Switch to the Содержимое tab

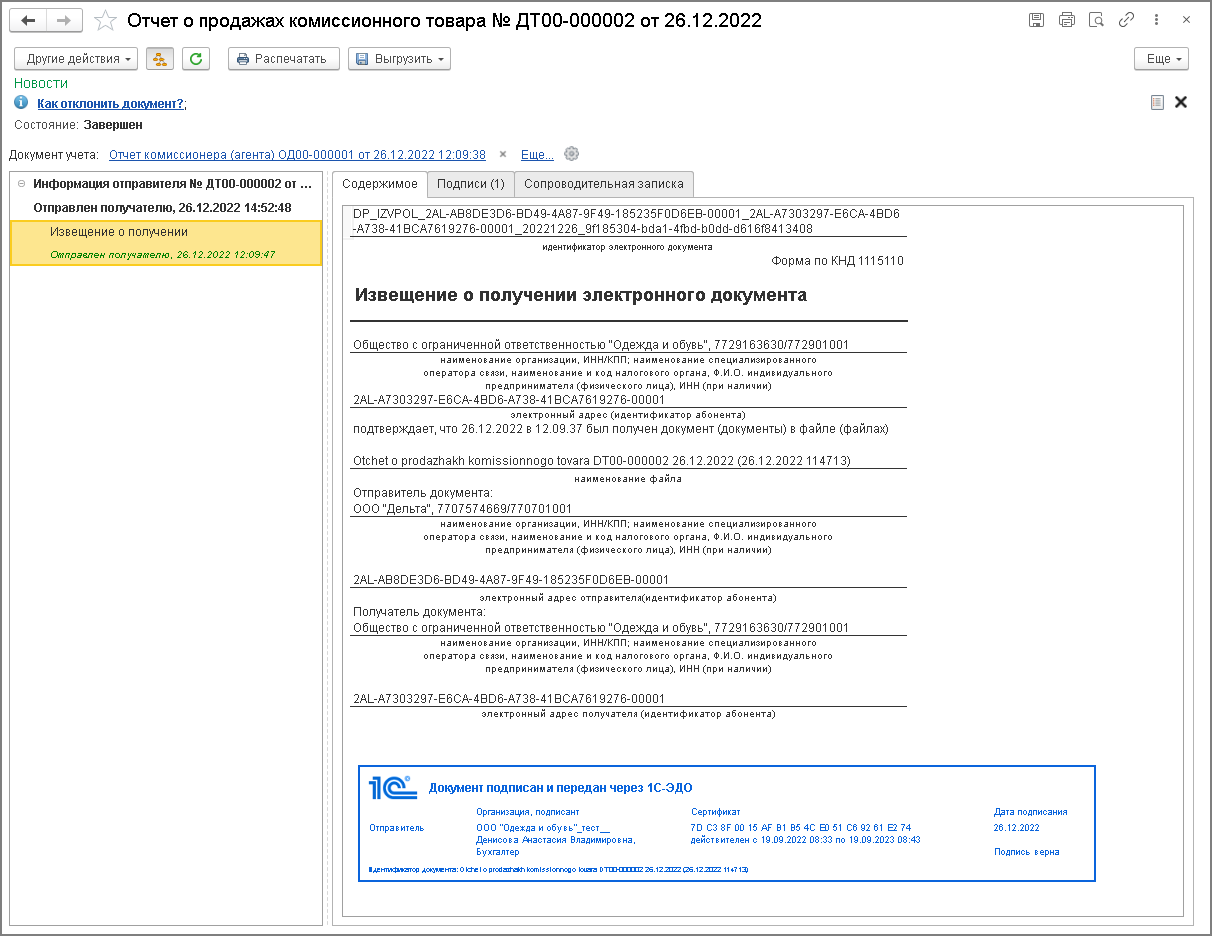click(380, 184)
